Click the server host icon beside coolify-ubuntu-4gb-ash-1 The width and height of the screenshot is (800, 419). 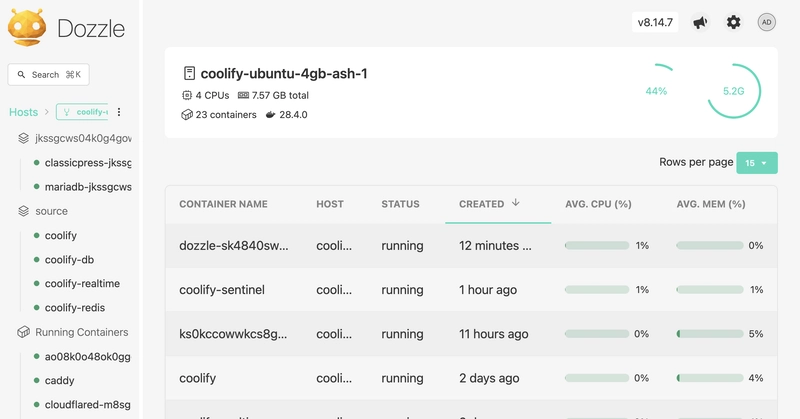189,74
